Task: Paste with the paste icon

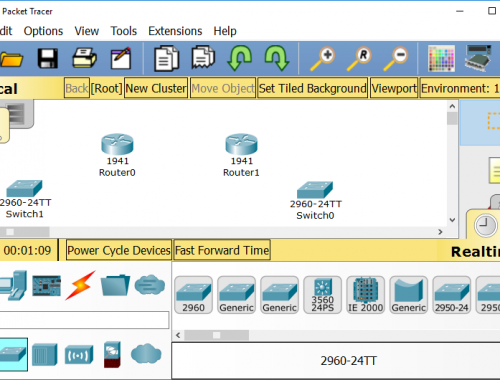Action: click(x=203, y=57)
